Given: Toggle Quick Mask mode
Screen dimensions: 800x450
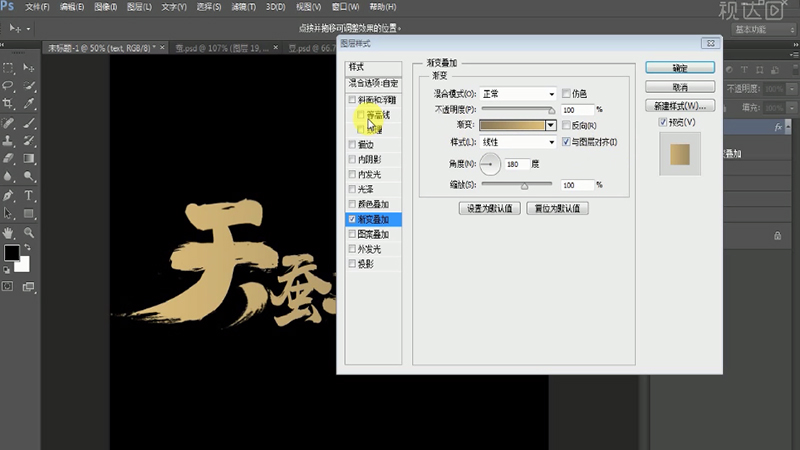Looking at the screenshot, I should (x=8, y=286).
